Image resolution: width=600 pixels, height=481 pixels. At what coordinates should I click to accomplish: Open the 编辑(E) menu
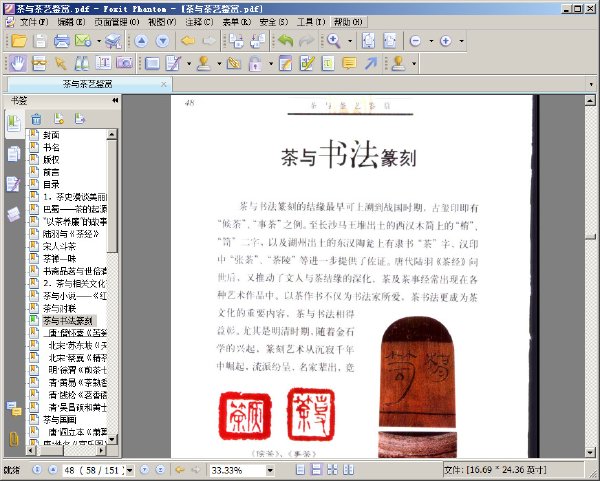tap(71, 22)
